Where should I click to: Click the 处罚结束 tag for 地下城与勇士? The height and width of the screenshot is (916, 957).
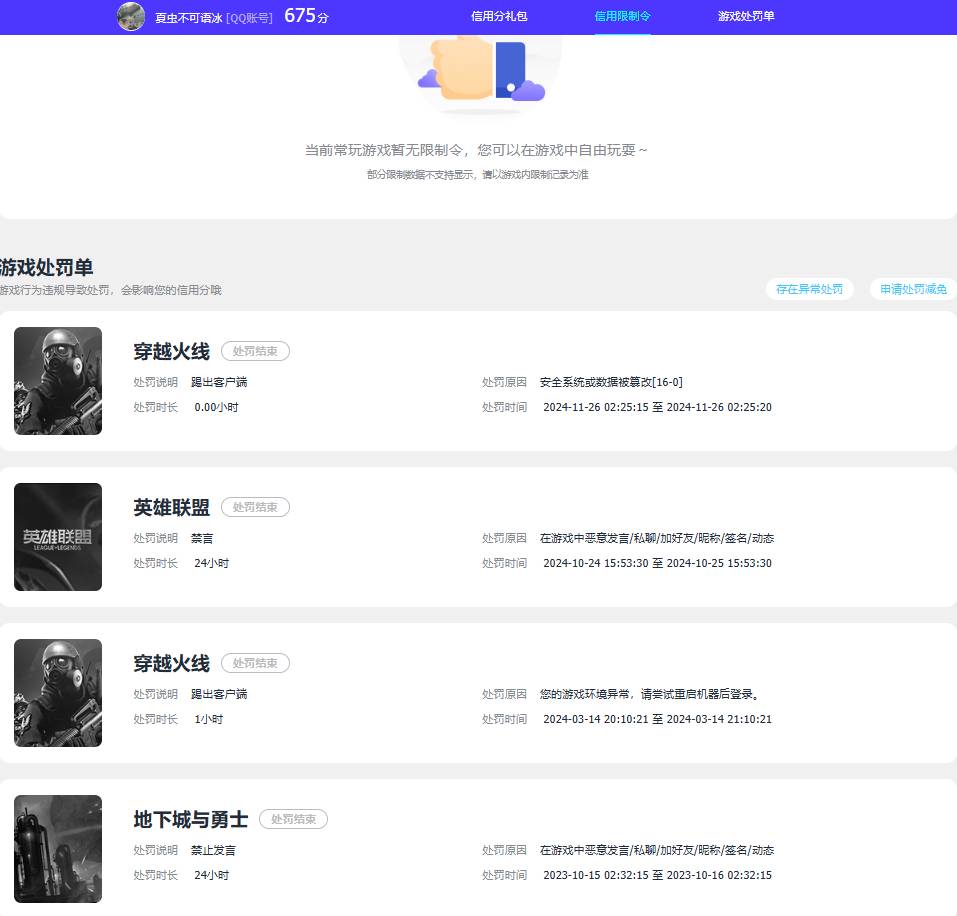click(293, 818)
